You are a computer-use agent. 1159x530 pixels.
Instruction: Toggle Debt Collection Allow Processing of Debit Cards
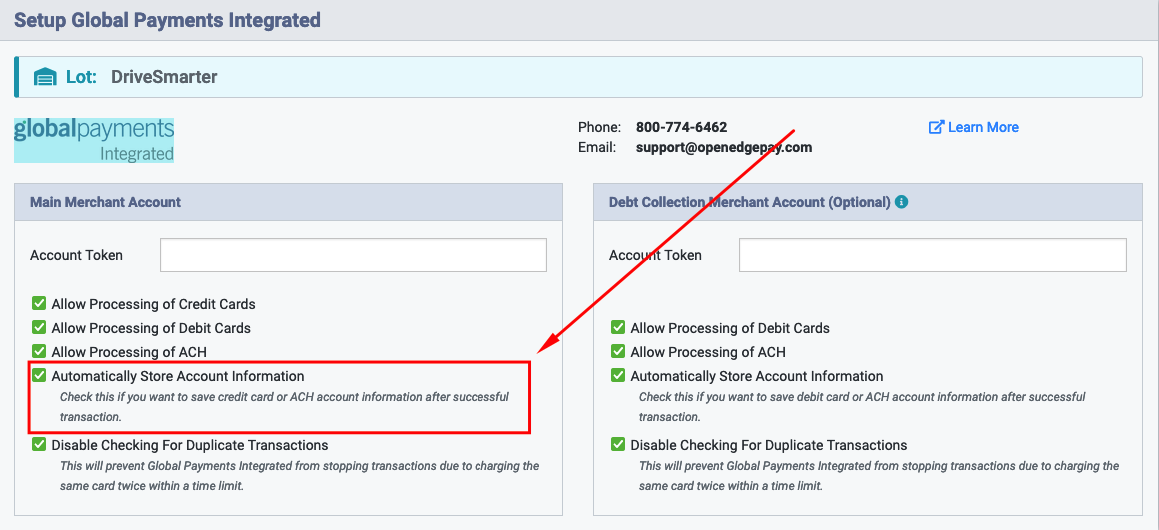618,327
